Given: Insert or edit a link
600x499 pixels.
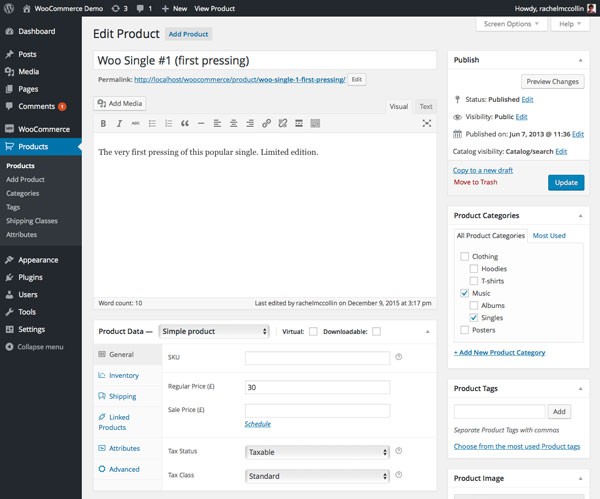Looking at the screenshot, I should pyautogui.click(x=266, y=123).
